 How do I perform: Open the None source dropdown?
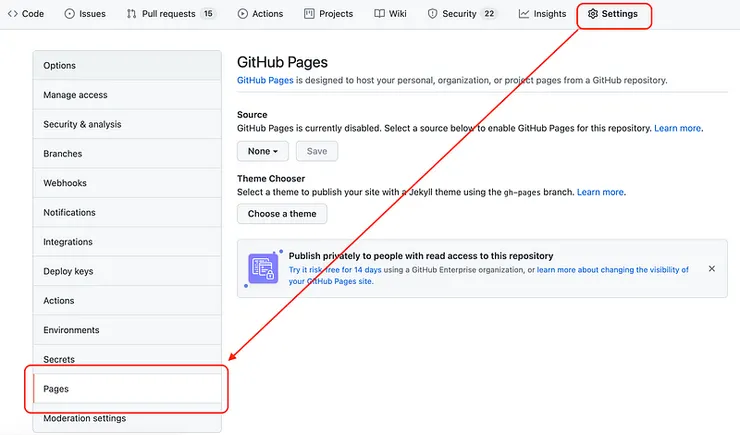coord(263,151)
